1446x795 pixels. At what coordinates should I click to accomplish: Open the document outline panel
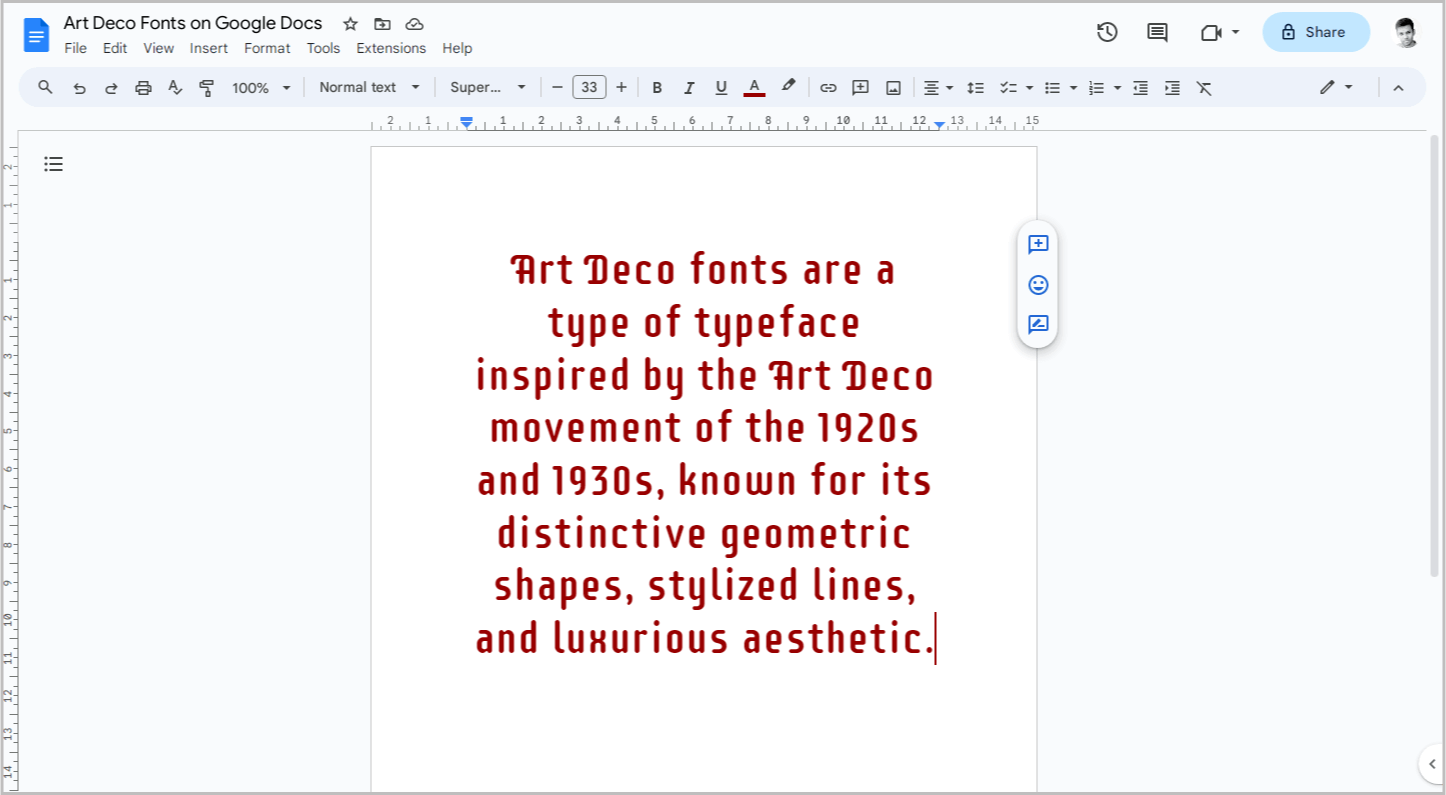tap(53, 163)
